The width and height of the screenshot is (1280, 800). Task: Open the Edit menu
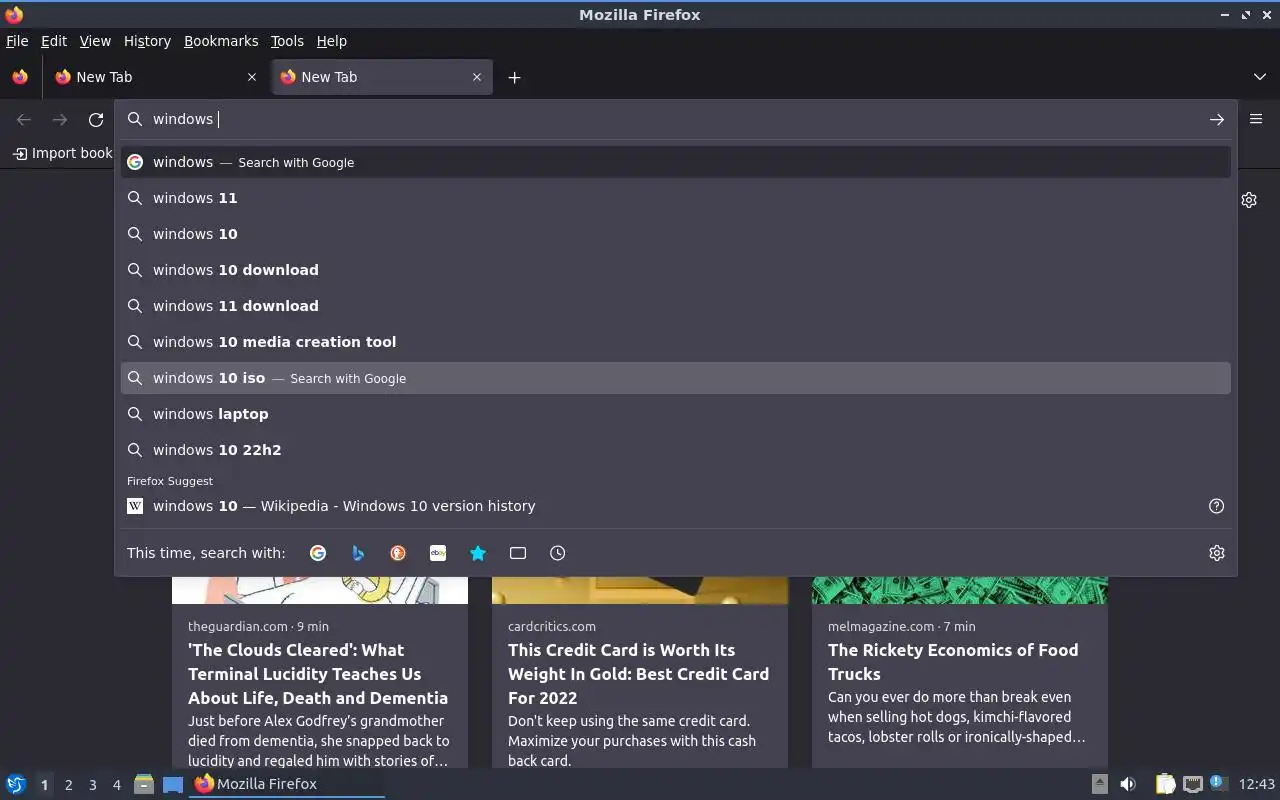(x=54, y=41)
